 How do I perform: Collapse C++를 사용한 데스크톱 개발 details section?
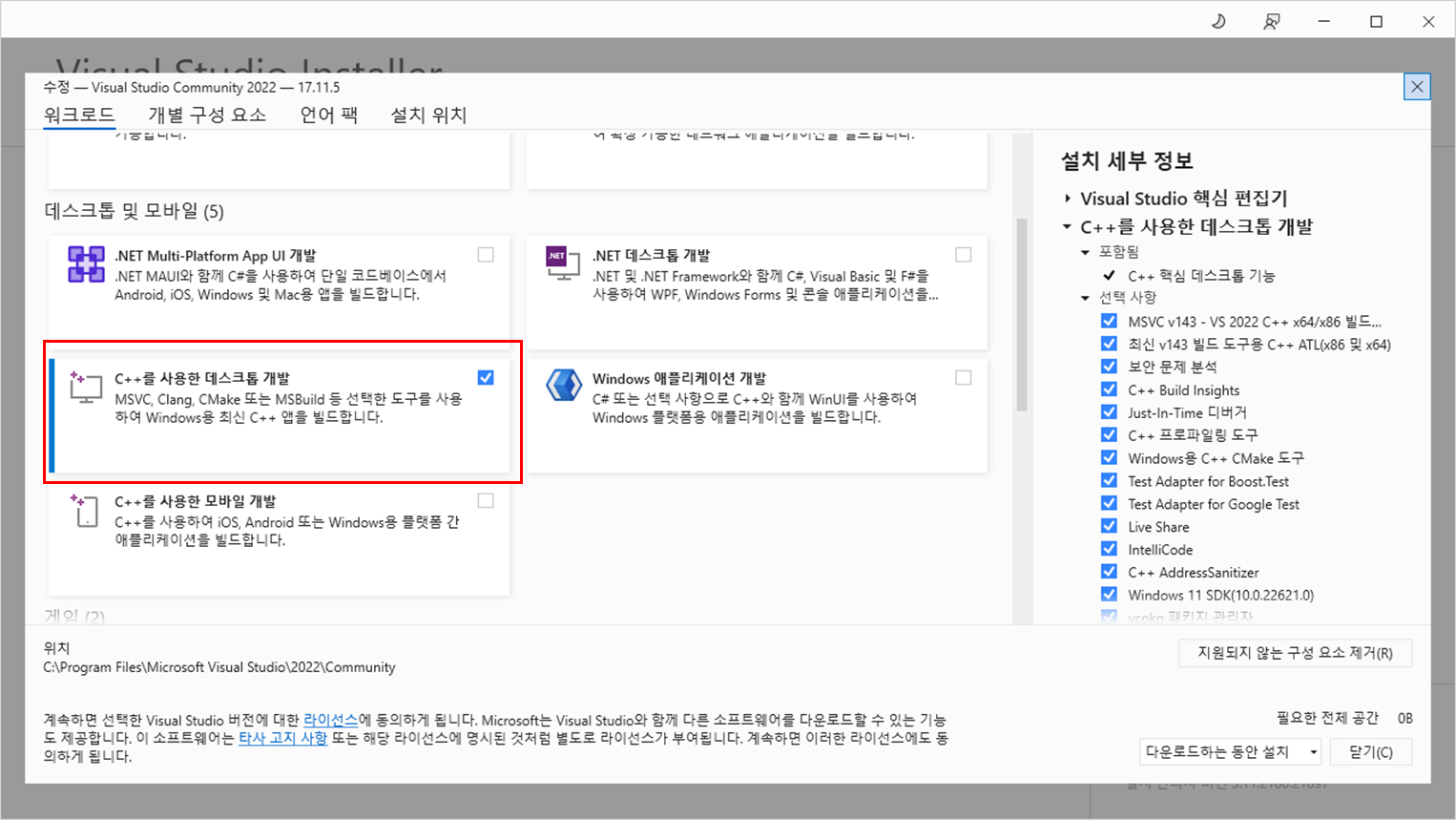tap(1068, 227)
